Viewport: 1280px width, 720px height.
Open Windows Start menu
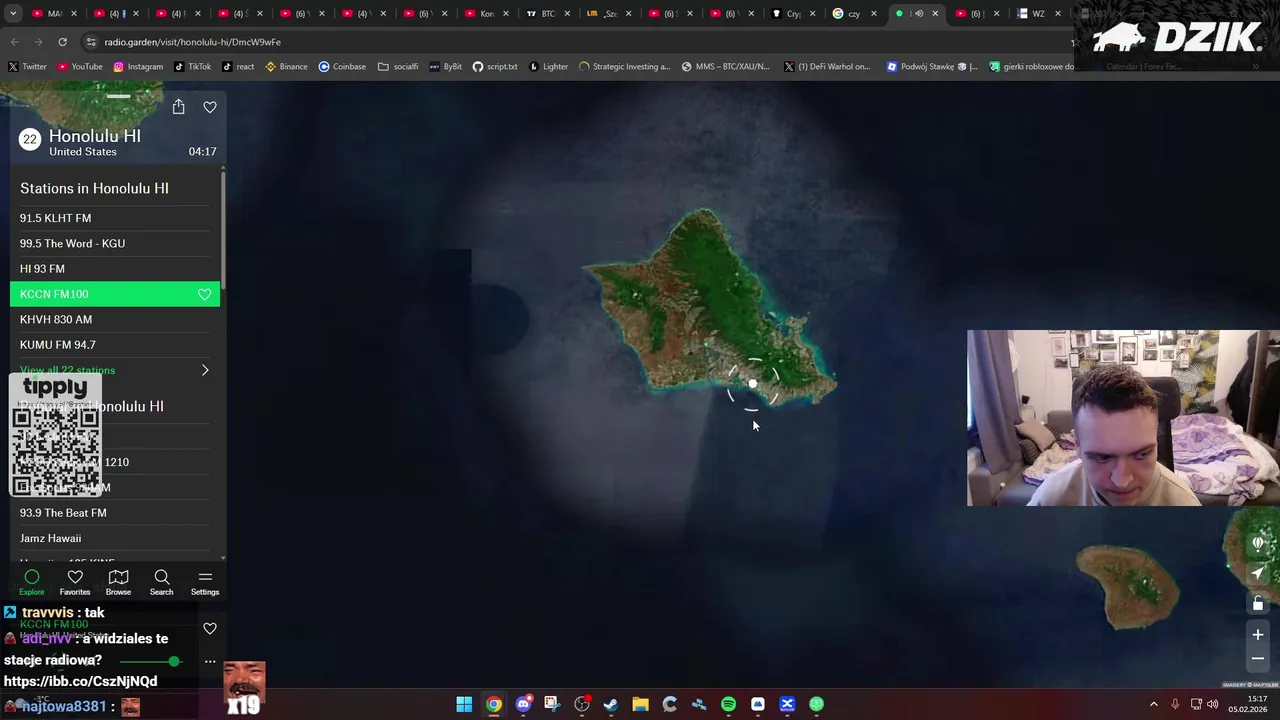click(x=464, y=704)
